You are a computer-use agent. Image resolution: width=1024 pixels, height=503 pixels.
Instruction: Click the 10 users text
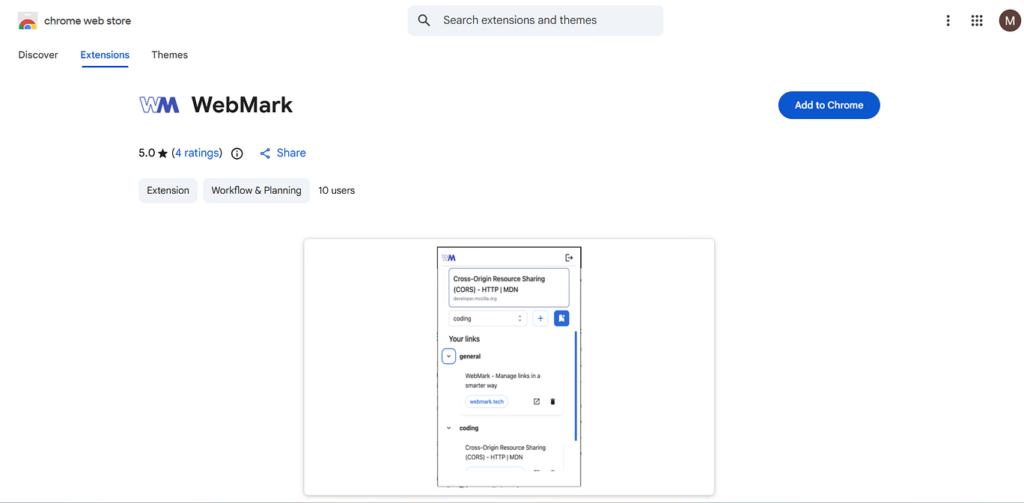click(x=337, y=191)
